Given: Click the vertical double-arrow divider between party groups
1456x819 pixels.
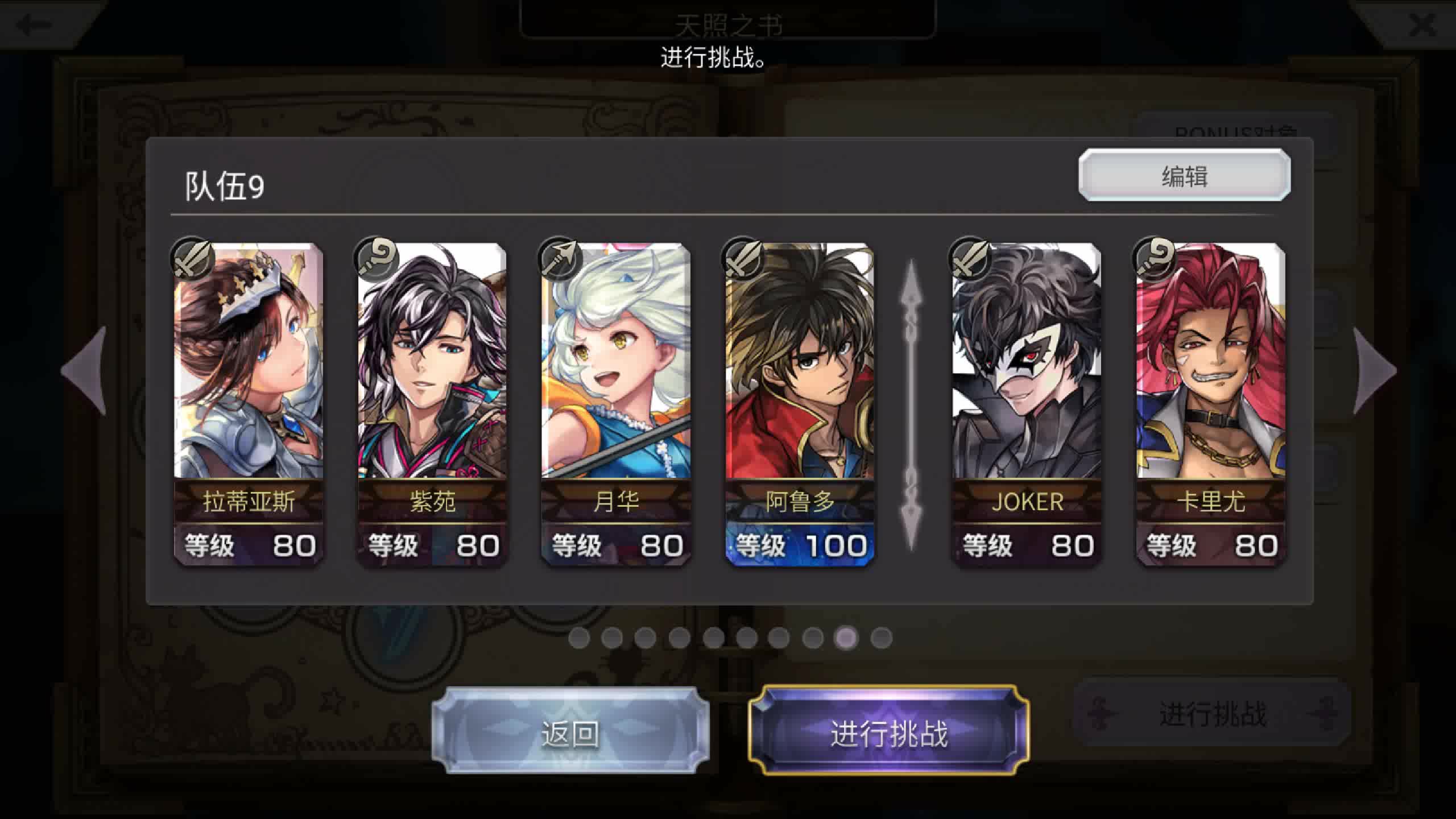Looking at the screenshot, I should pyautogui.click(x=911, y=405).
